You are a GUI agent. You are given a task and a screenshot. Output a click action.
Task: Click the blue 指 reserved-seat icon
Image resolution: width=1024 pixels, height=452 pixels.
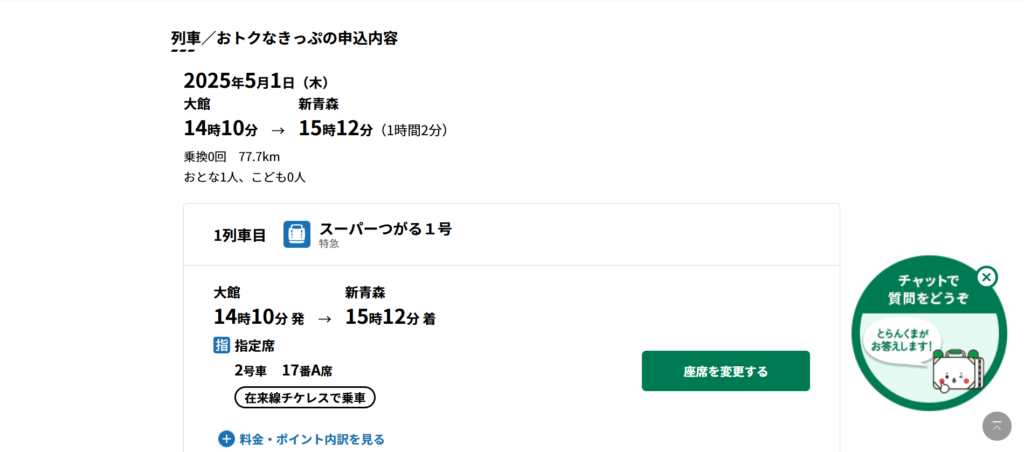221,345
